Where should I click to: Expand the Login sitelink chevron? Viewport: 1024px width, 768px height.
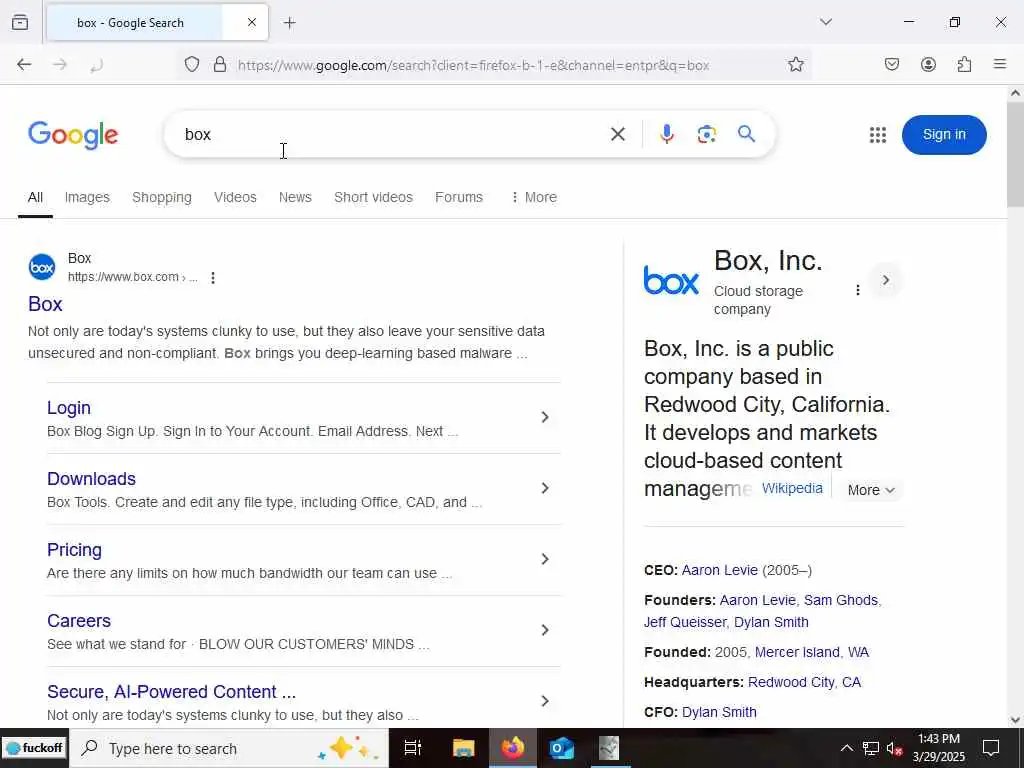(x=545, y=417)
